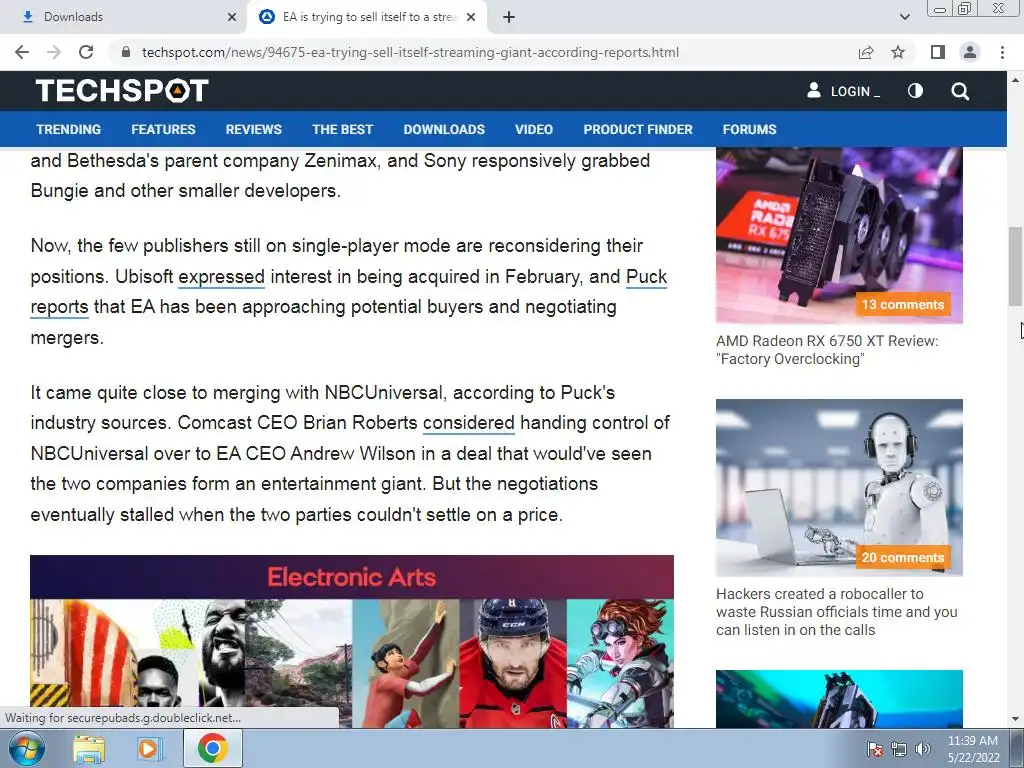Follow the 'considered' link
This screenshot has width=1024, height=768.
(x=469, y=423)
